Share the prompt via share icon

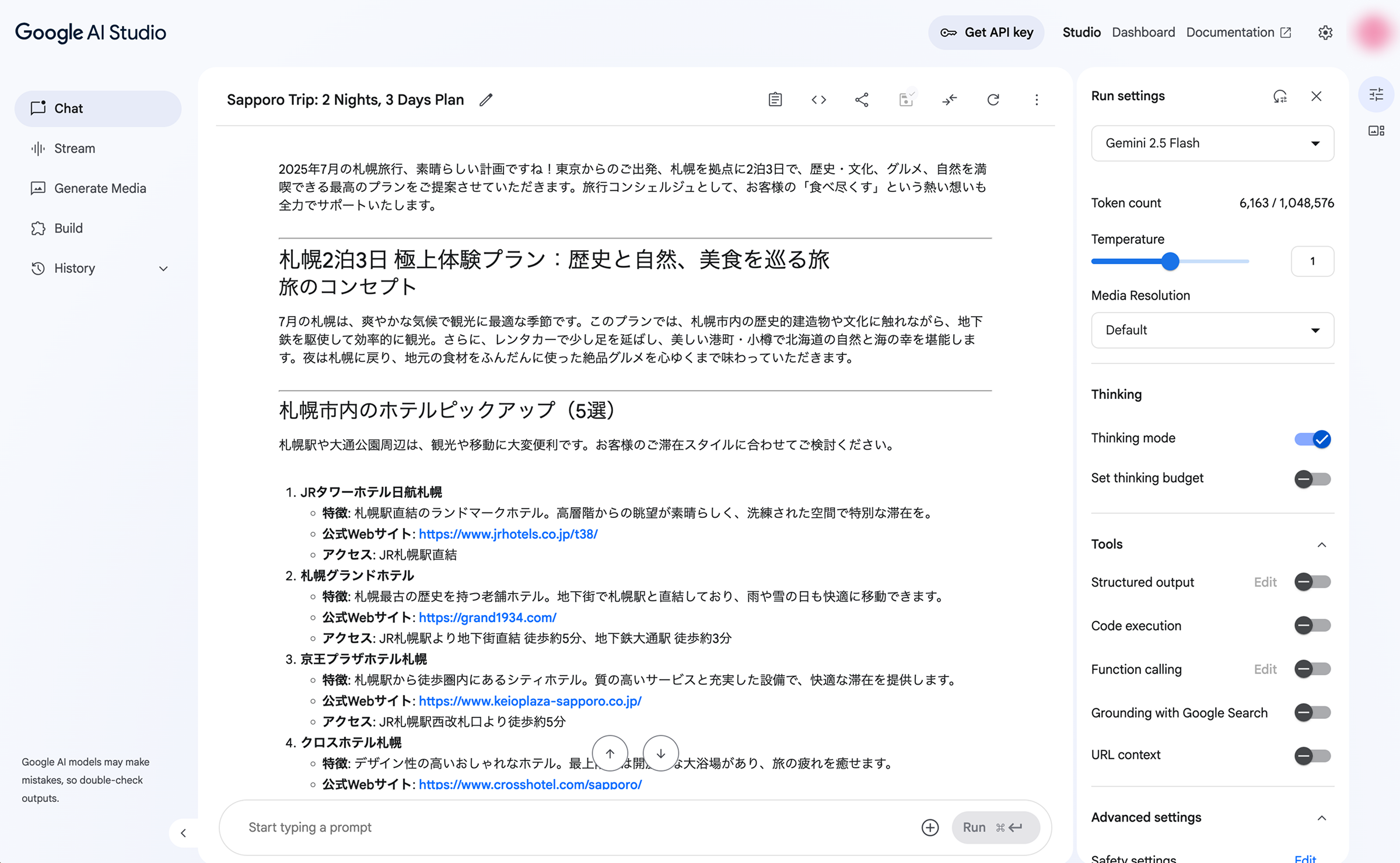pos(862,100)
